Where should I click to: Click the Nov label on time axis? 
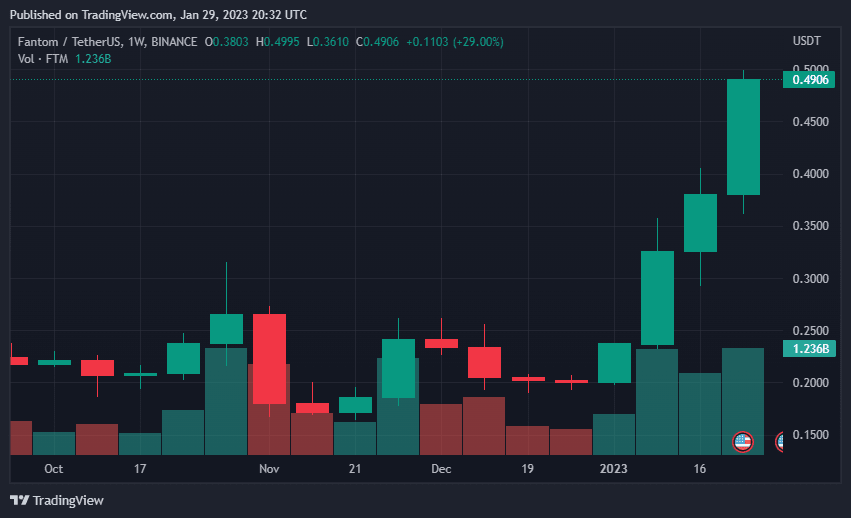pyautogui.click(x=269, y=469)
